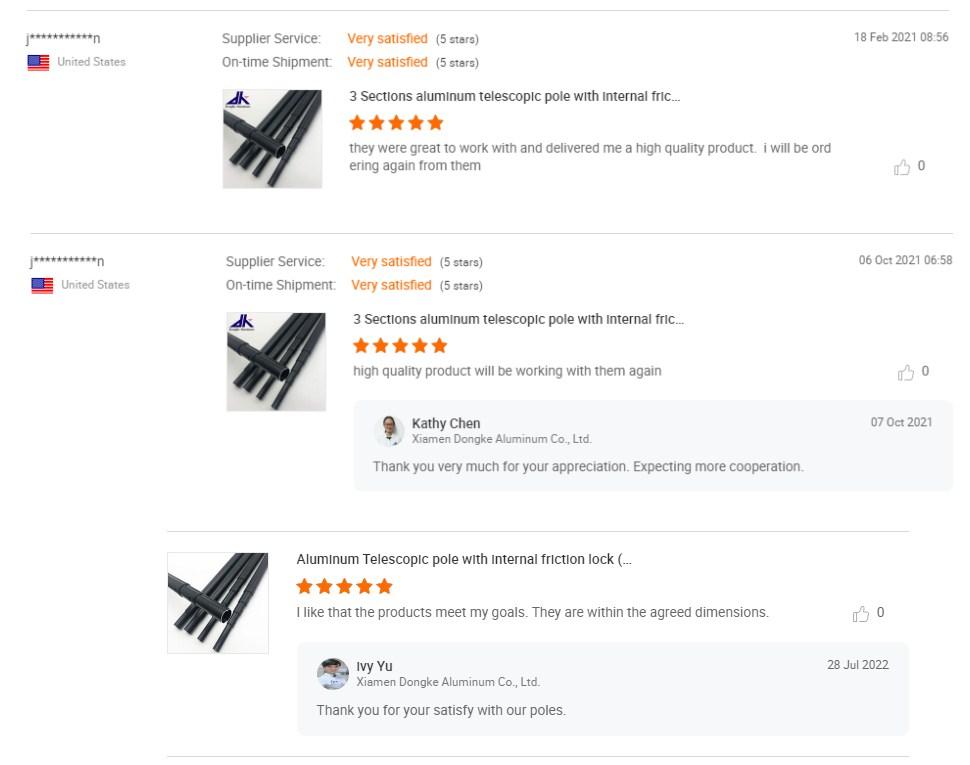Screen dimensions: 970x765
Task: Open second review's pole product thumbnail
Action: (x=276, y=362)
